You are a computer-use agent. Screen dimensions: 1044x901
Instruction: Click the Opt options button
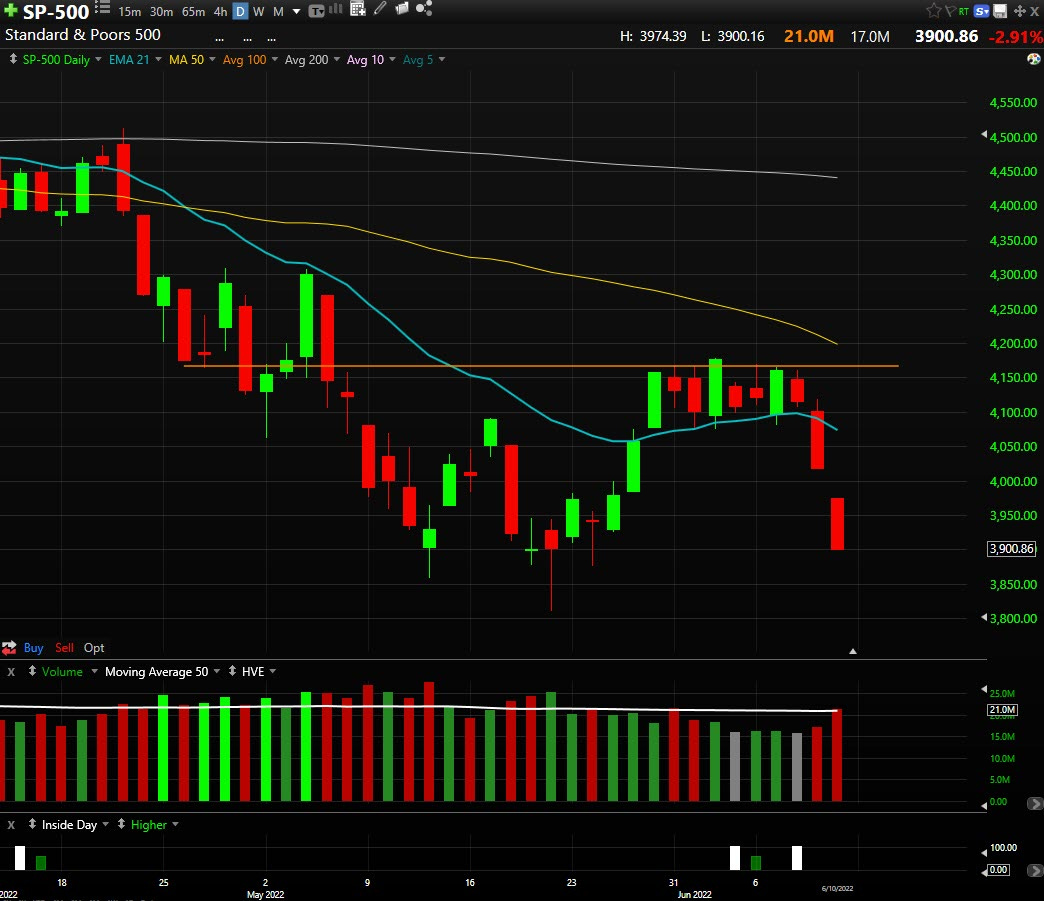pyautogui.click(x=94, y=648)
